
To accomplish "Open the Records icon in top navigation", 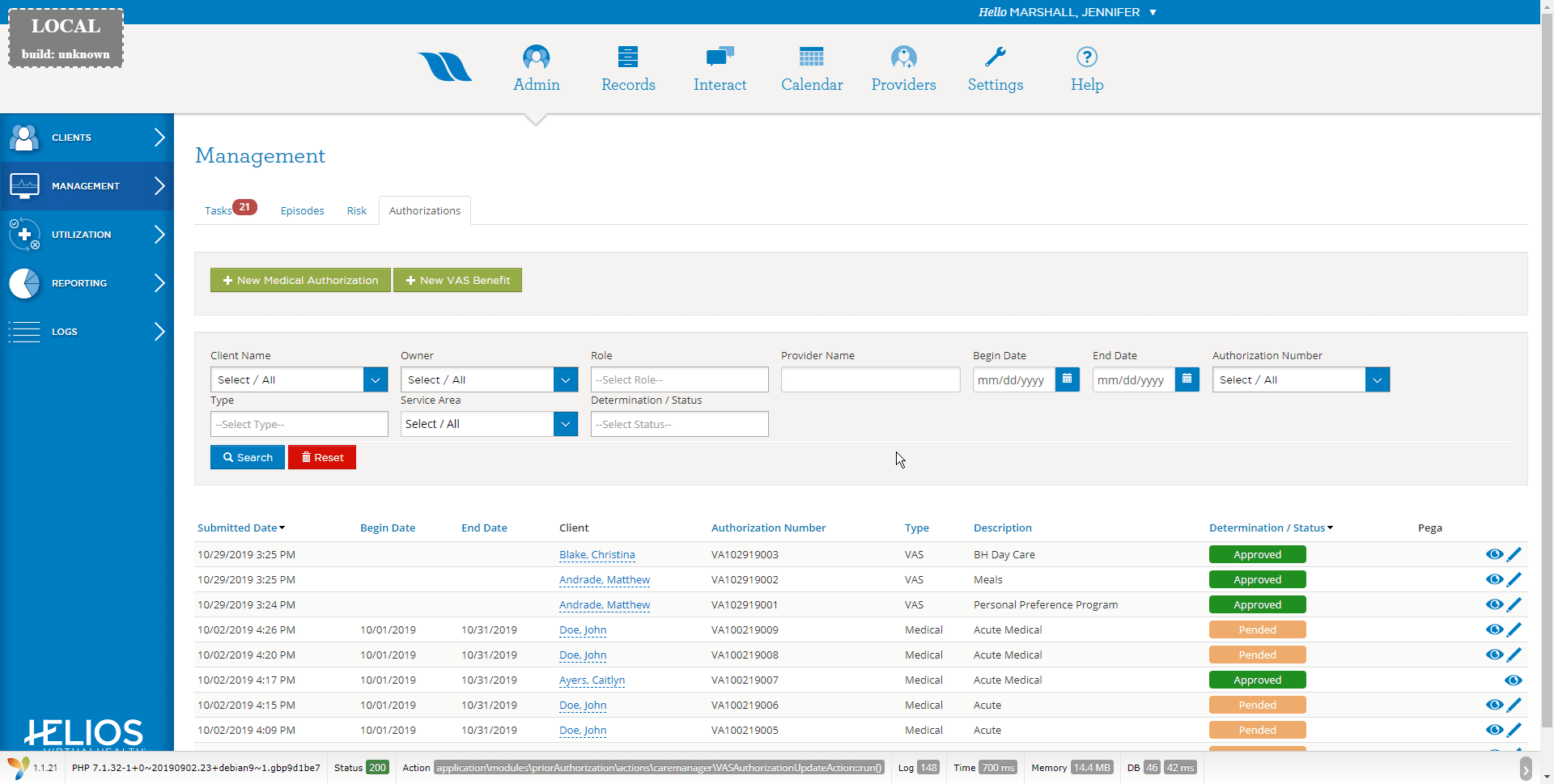I will click(x=627, y=57).
